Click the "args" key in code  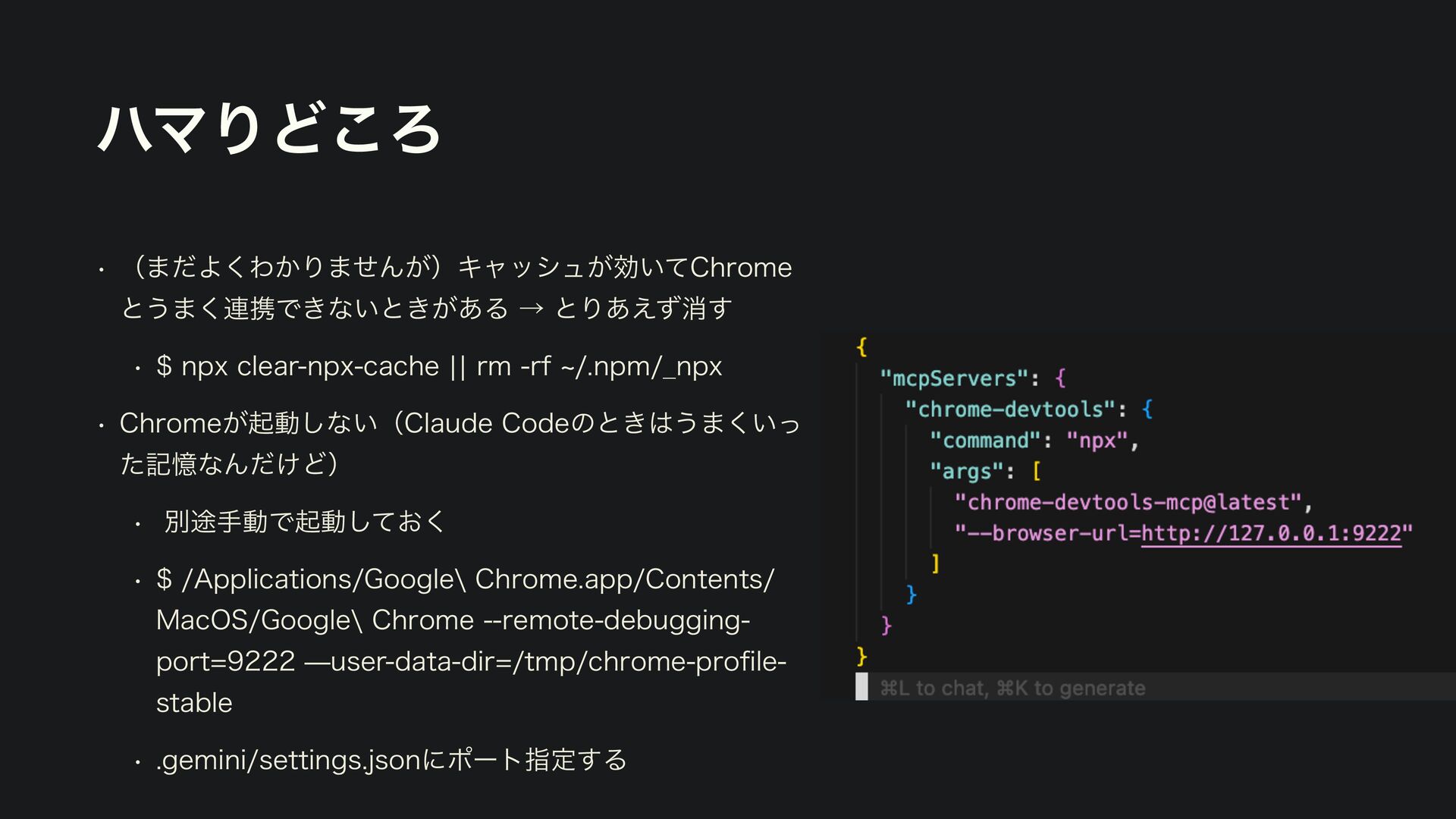966,471
